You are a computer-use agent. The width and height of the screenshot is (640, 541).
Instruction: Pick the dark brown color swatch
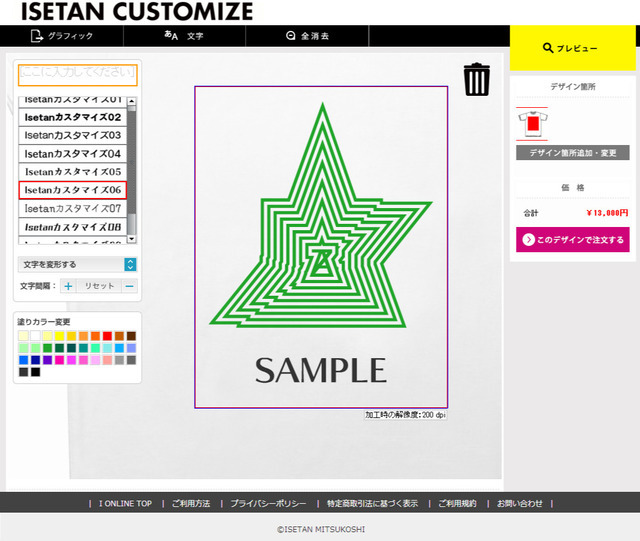point(131,336)
